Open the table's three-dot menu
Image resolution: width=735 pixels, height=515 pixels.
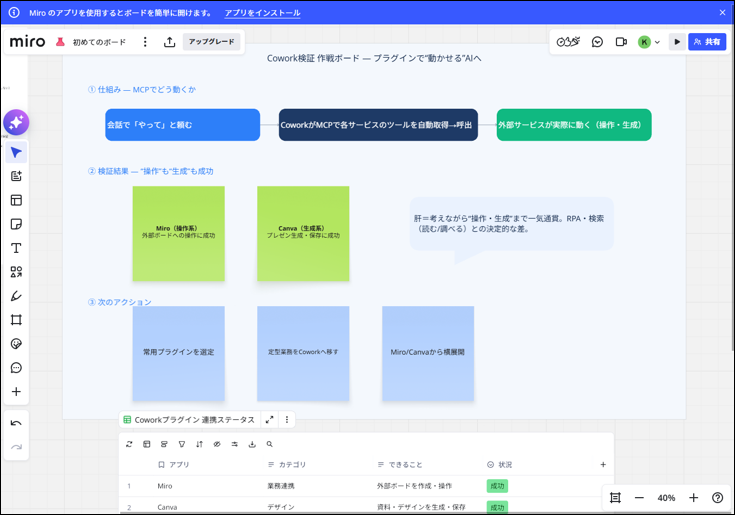tap(287, 420)
